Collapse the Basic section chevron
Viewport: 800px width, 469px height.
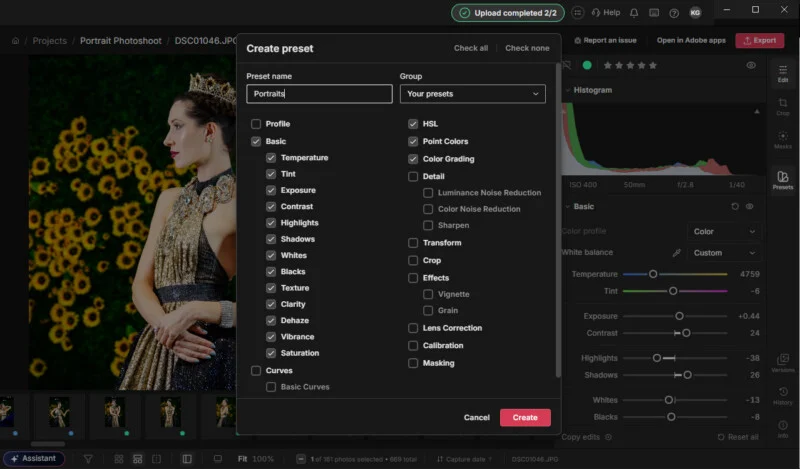point(567,207)
